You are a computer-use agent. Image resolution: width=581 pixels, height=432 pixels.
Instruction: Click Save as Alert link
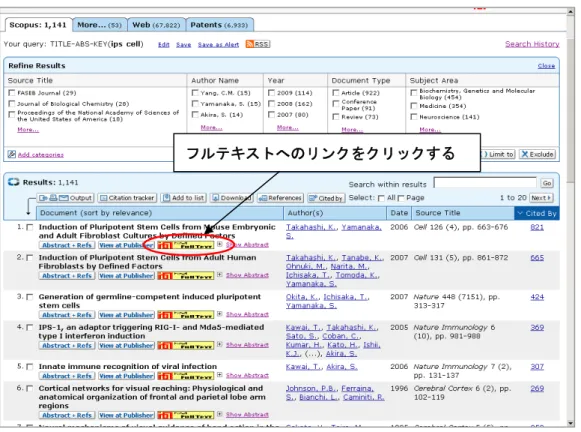pyautogui.click(x=218, y=44)
